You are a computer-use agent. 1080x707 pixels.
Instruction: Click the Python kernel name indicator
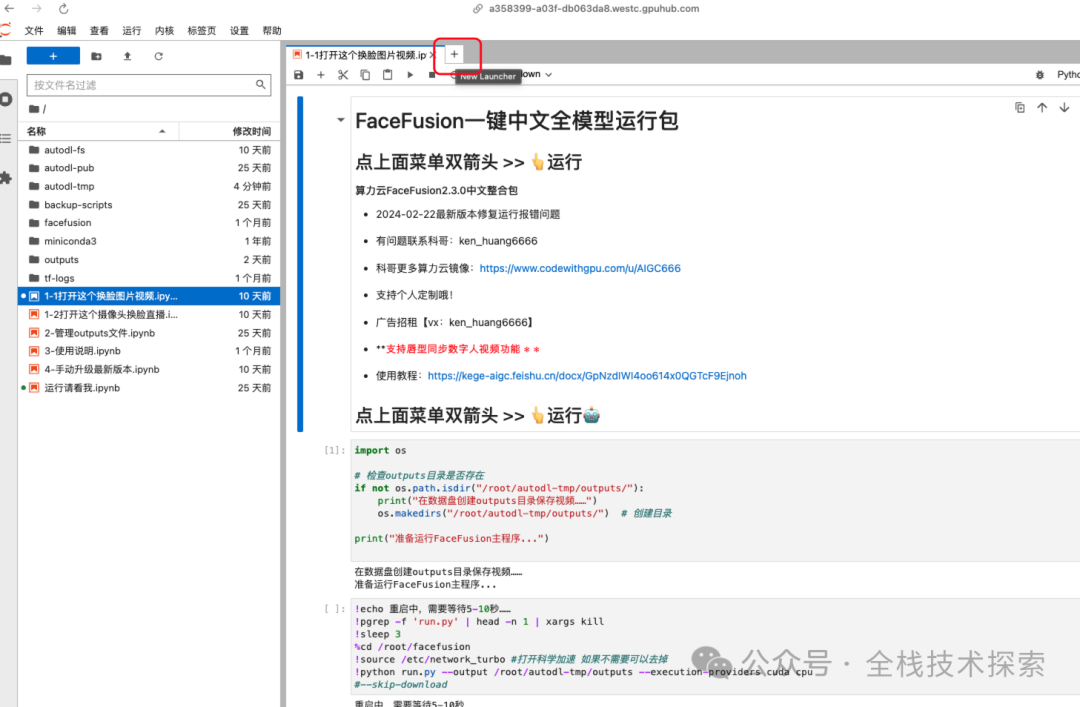(1068, 74)
